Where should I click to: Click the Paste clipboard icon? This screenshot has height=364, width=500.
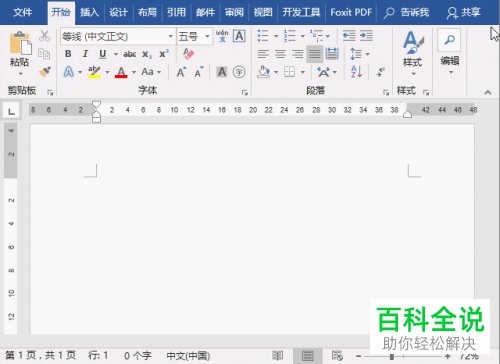click(20, 42)
